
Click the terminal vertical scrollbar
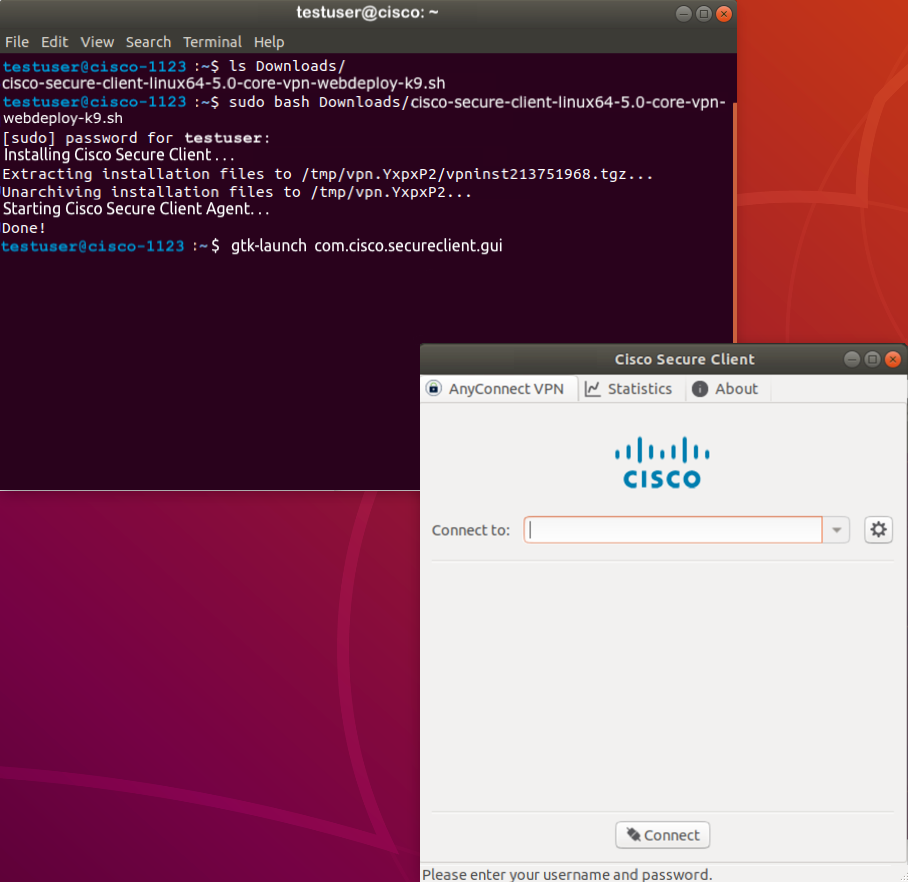point(734,223)
